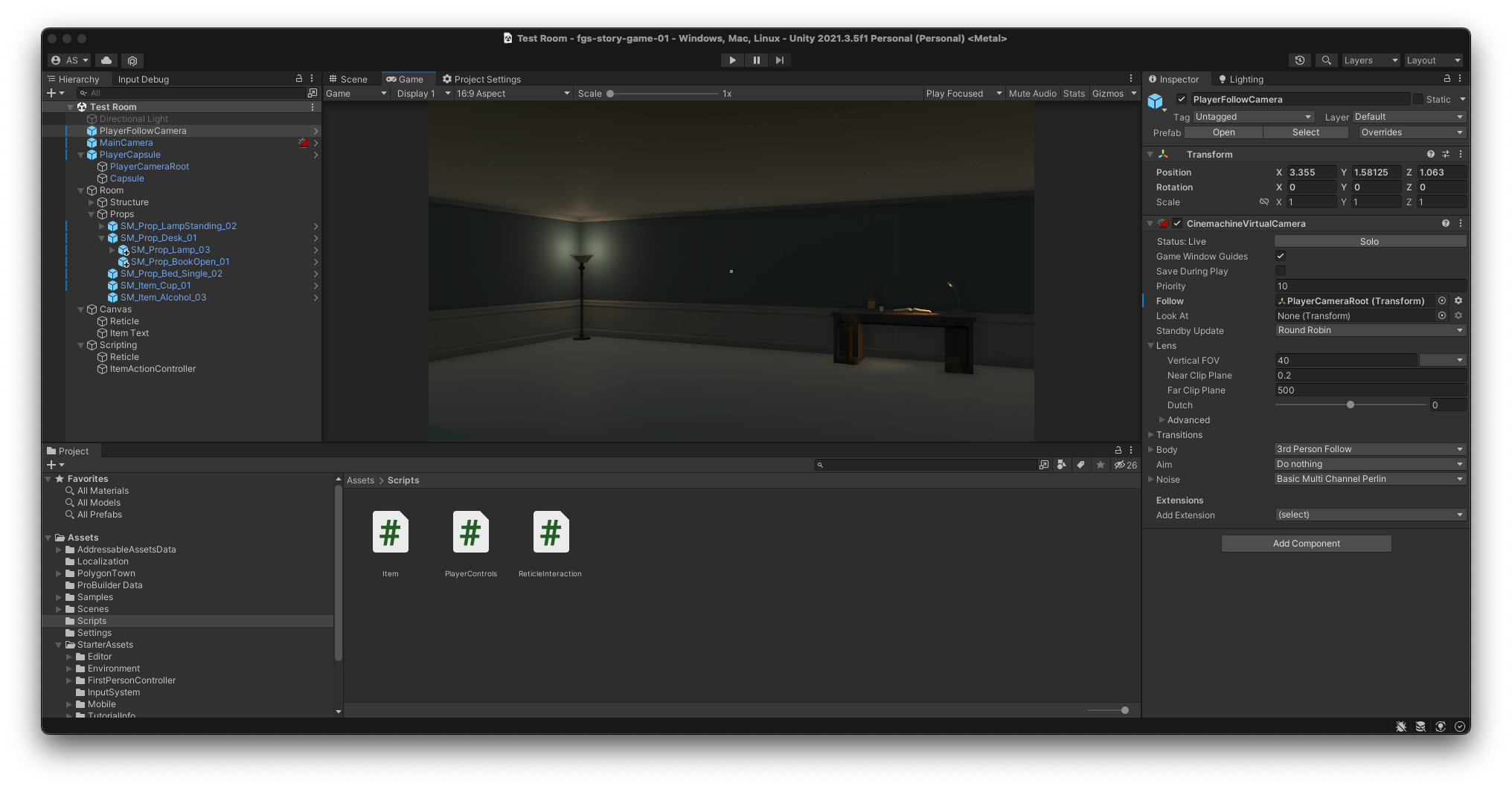Switch to the Project Settings tab
The width and height of the screenshot is (1512, 789).
click(x=481, y=79)
